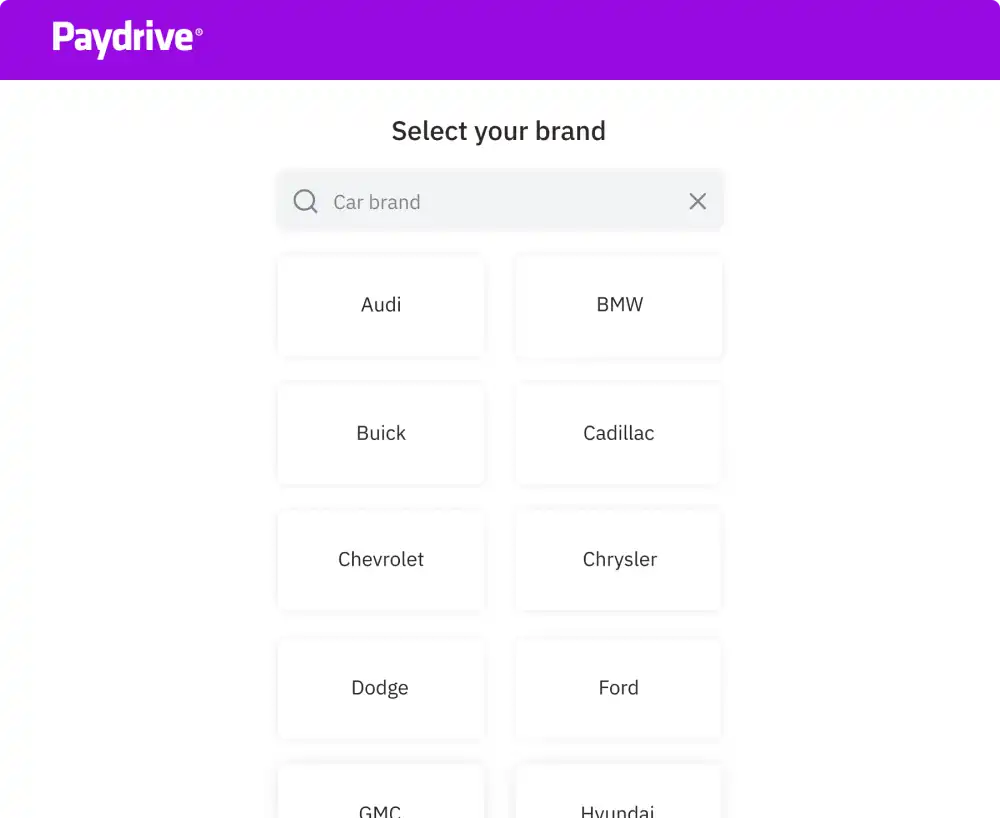
Task: Choose the Hyundai brand card
Action: pos(619,797)
